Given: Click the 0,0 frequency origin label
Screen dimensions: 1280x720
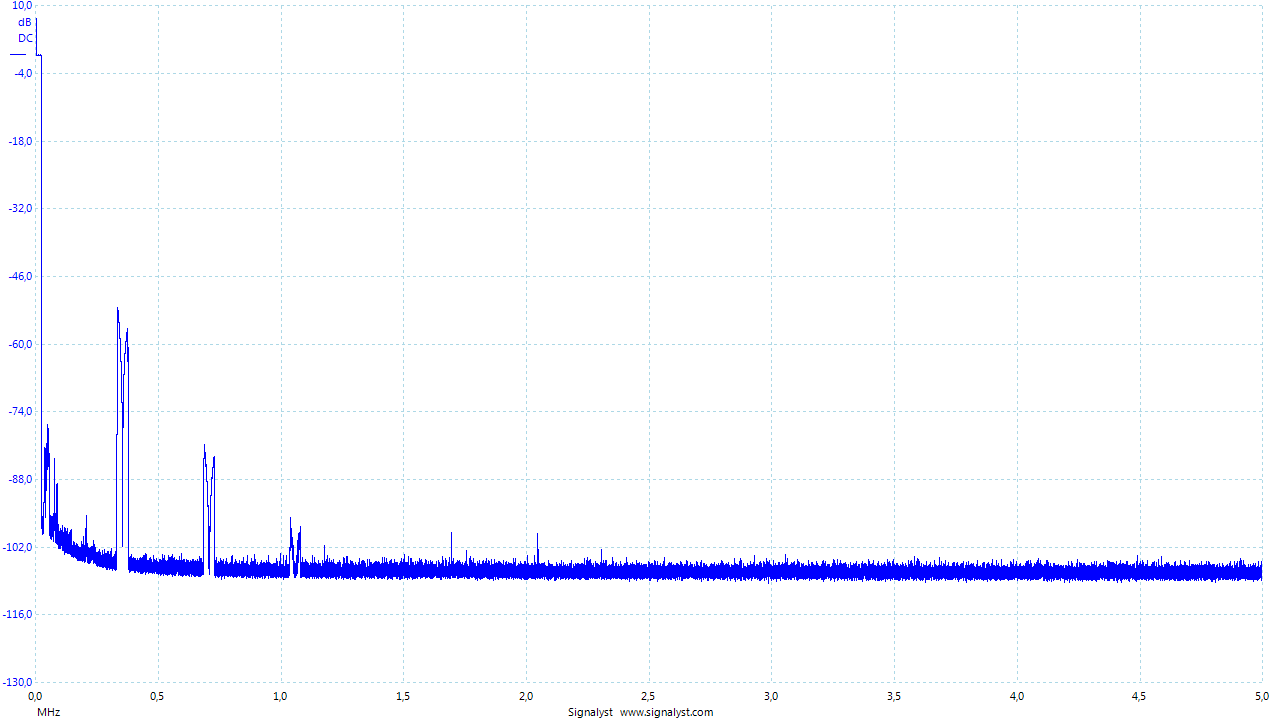Looking at the screenshot, I should tap(36, 695).
